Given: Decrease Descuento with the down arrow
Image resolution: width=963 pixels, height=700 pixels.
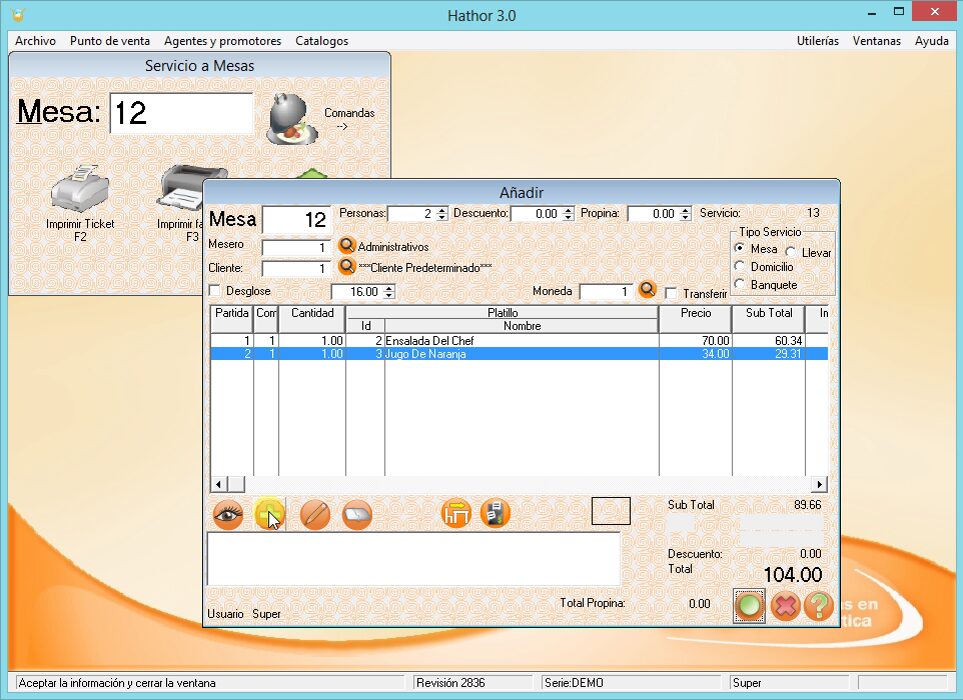Looking at the screenshot, I should 568,217.
